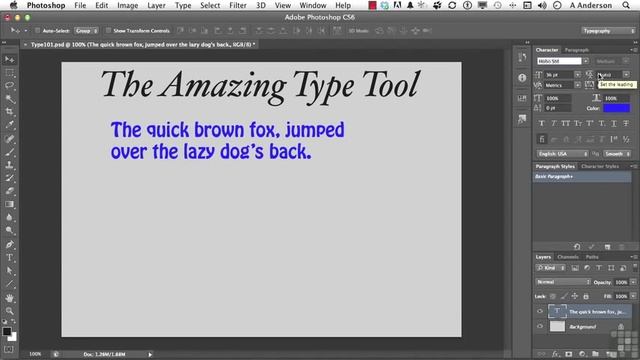The width and height of the screenshot is (640, 360).
Task: Select the Pen tool
Action: pyautogui.click(x=9, y=244)
